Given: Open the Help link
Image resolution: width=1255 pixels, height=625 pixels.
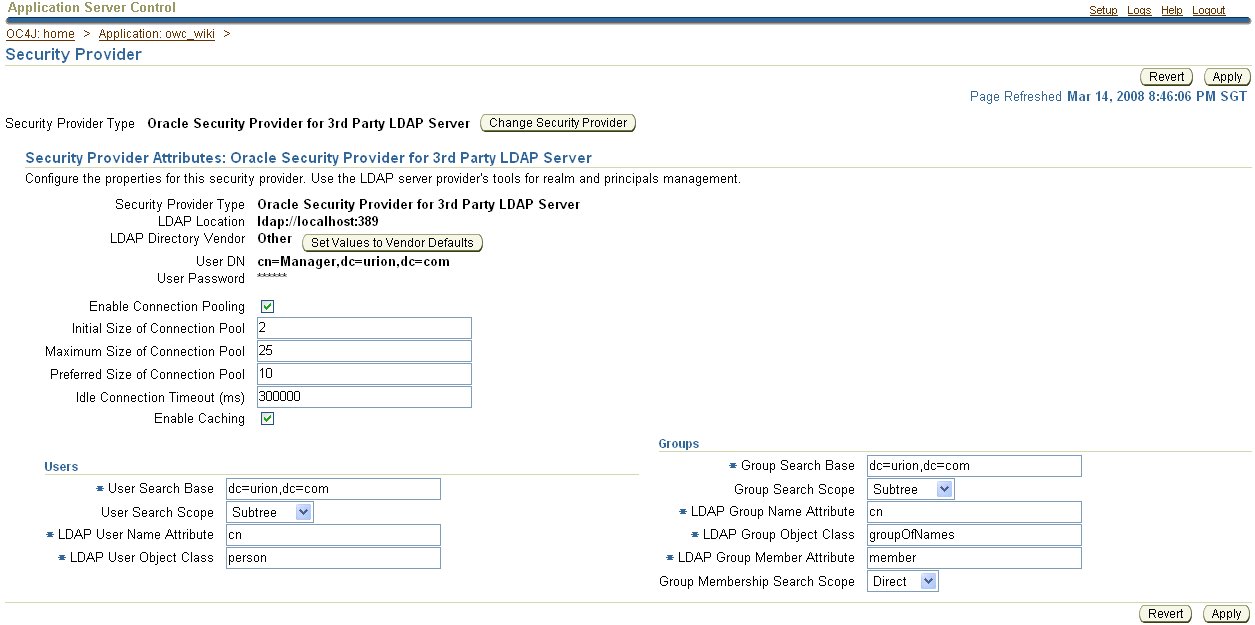Looking at the screenshot, I should coord(1172,10).
